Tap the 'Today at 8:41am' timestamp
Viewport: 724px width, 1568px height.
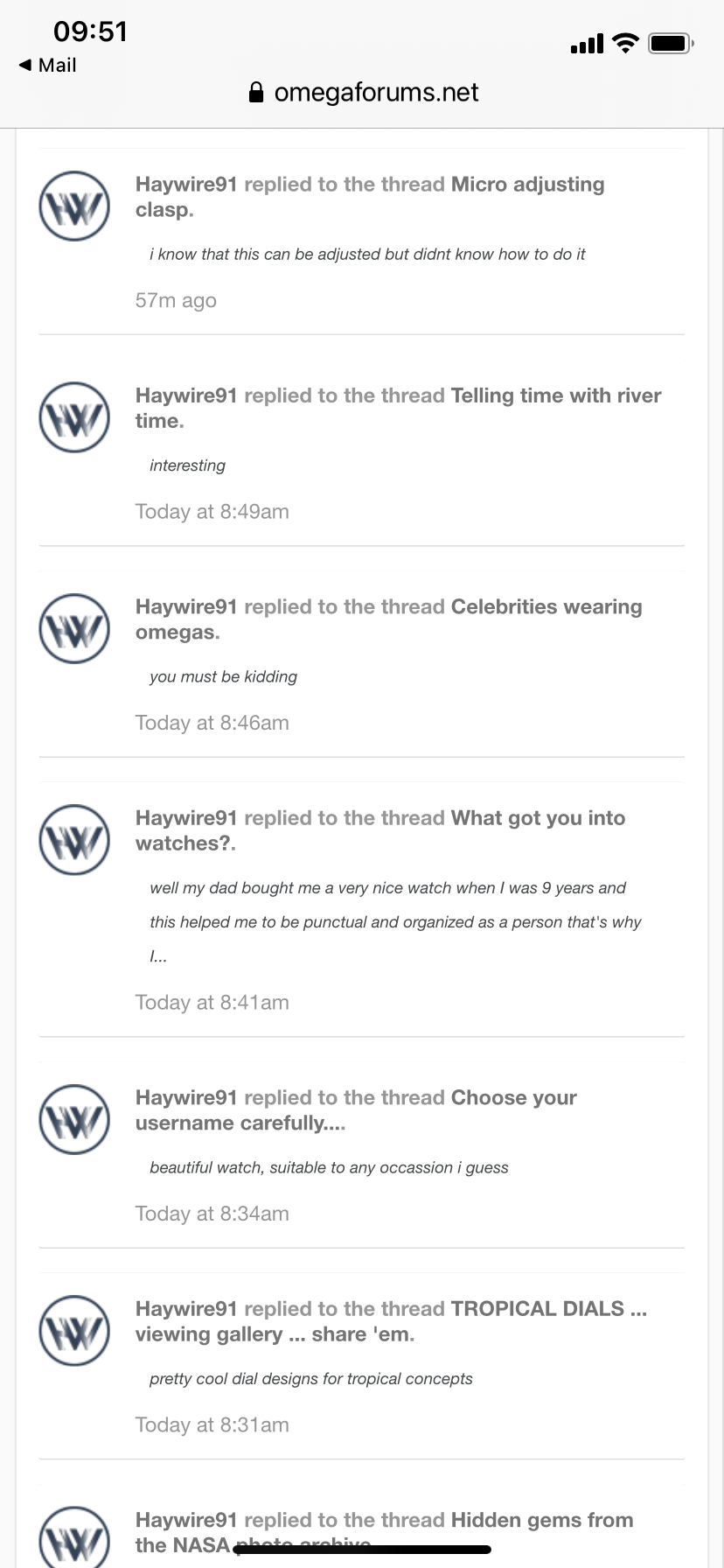click(212, 1003)
